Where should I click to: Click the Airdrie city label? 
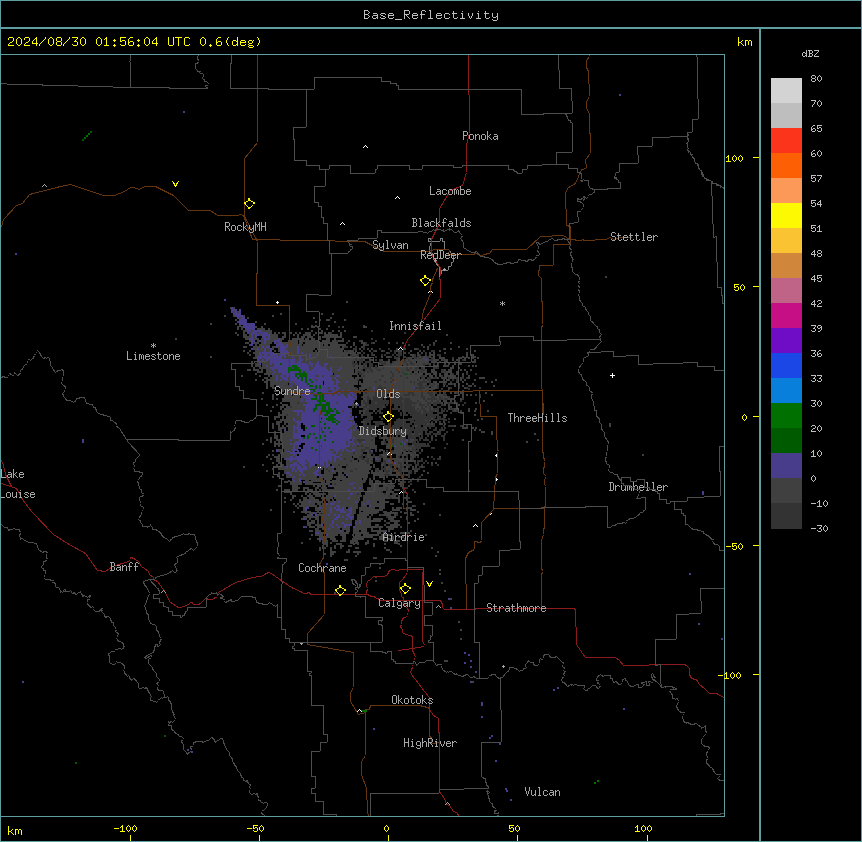coord(403,537)
